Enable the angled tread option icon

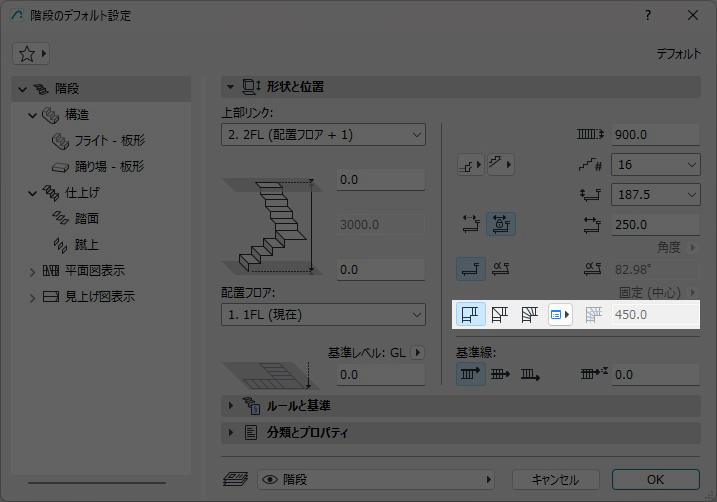point(500,268)
